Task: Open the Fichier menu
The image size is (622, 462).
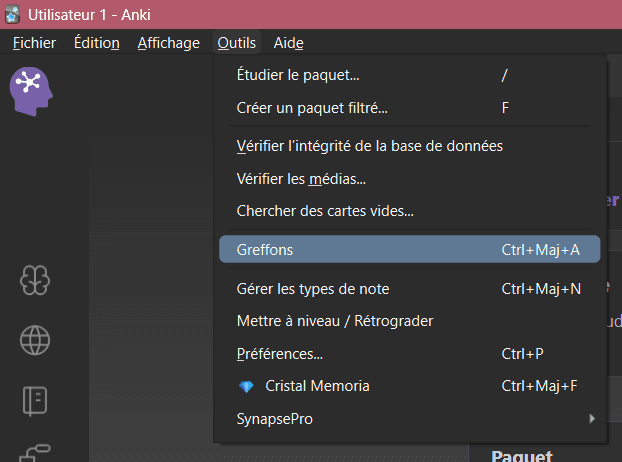Action: click(x=34, y=42)
